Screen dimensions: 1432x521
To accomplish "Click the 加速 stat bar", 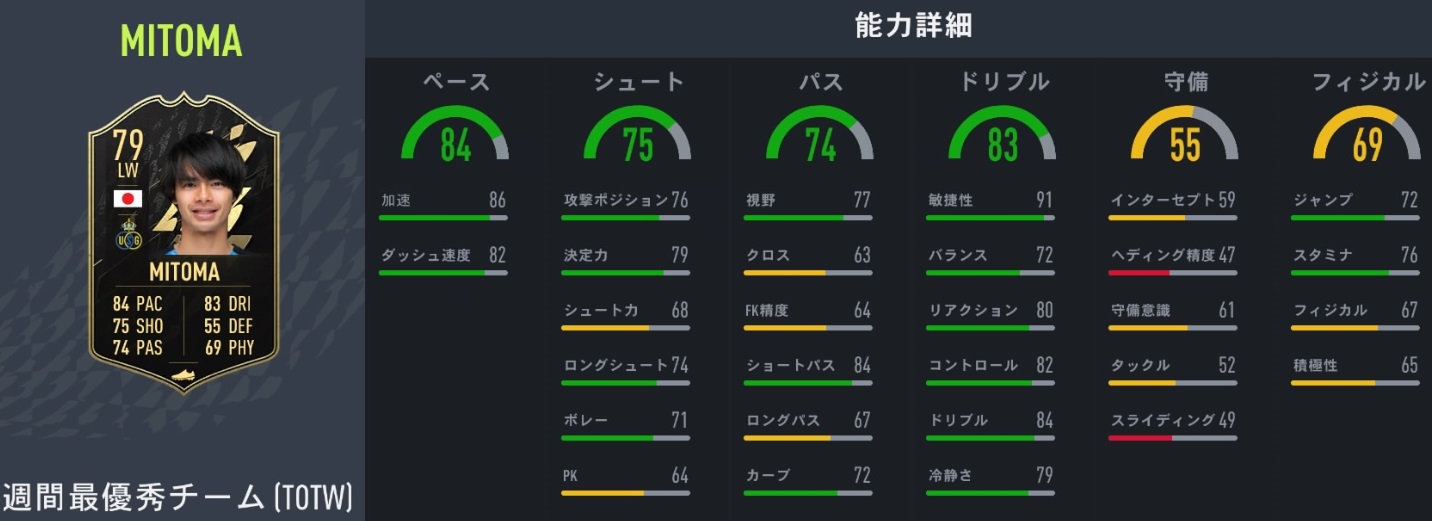I will coord(443,217).
